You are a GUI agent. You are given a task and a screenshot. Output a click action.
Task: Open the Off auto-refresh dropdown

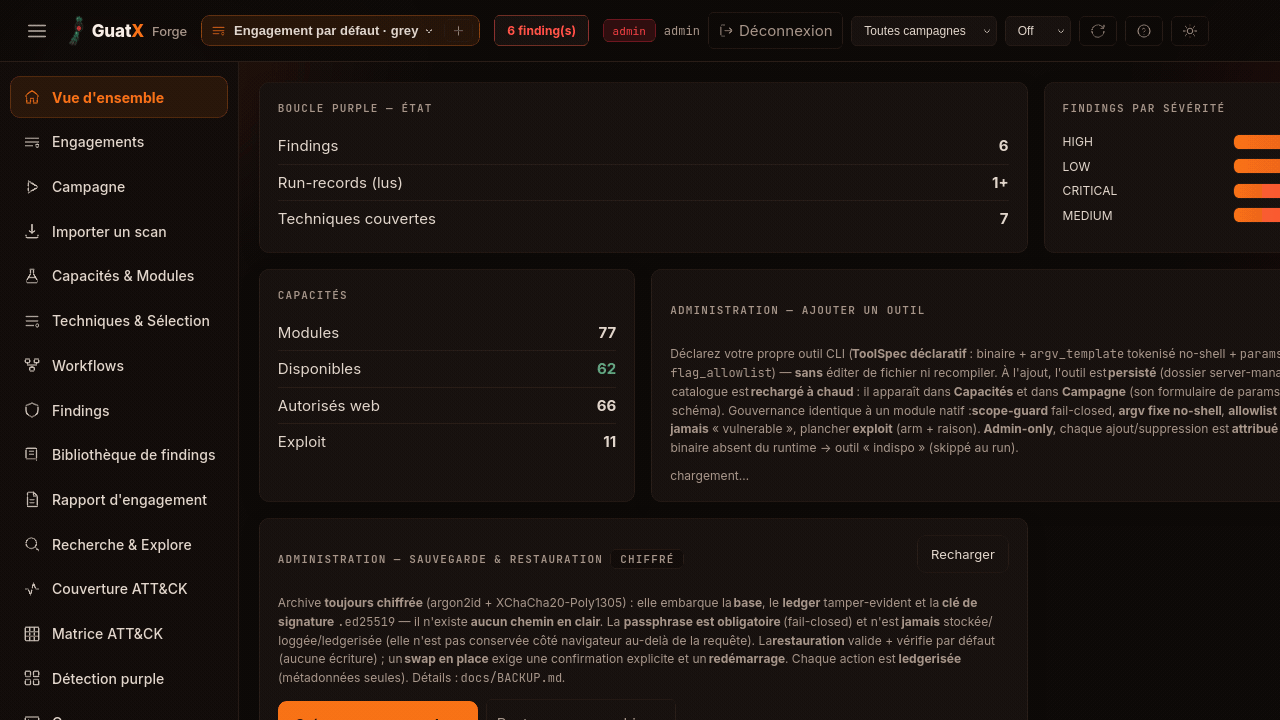tap(1038, 31)
